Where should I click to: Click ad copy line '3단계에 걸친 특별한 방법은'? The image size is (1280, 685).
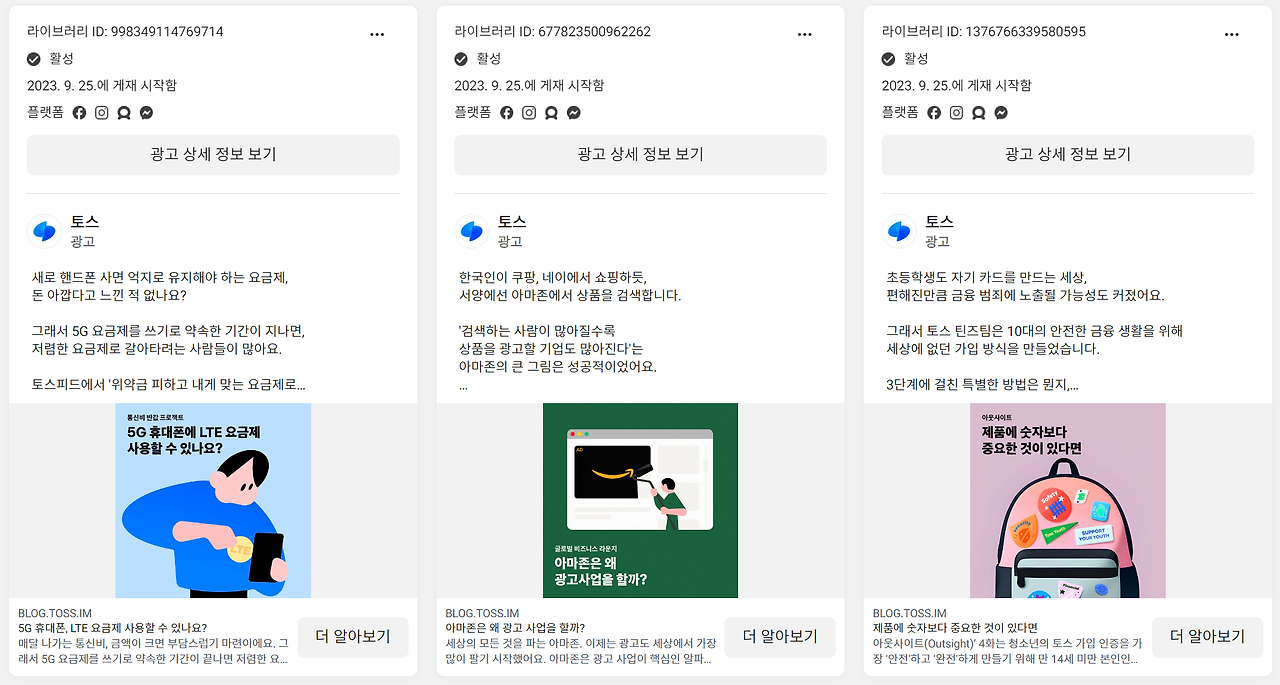982,384
